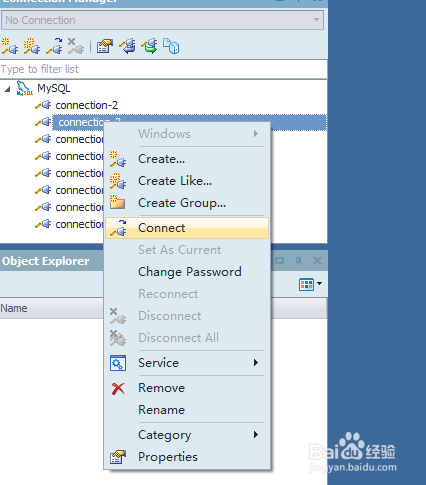Open the Windows submenu entry
Screen dimensions: 426x485
coord(187,134)
